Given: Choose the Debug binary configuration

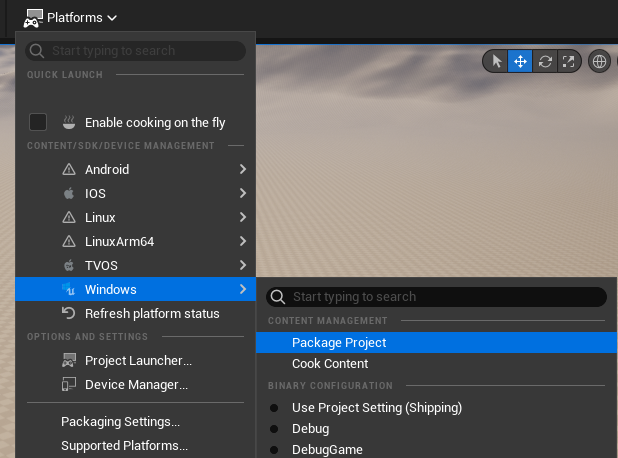Looking at the screenshot, I should click(274, 429).
